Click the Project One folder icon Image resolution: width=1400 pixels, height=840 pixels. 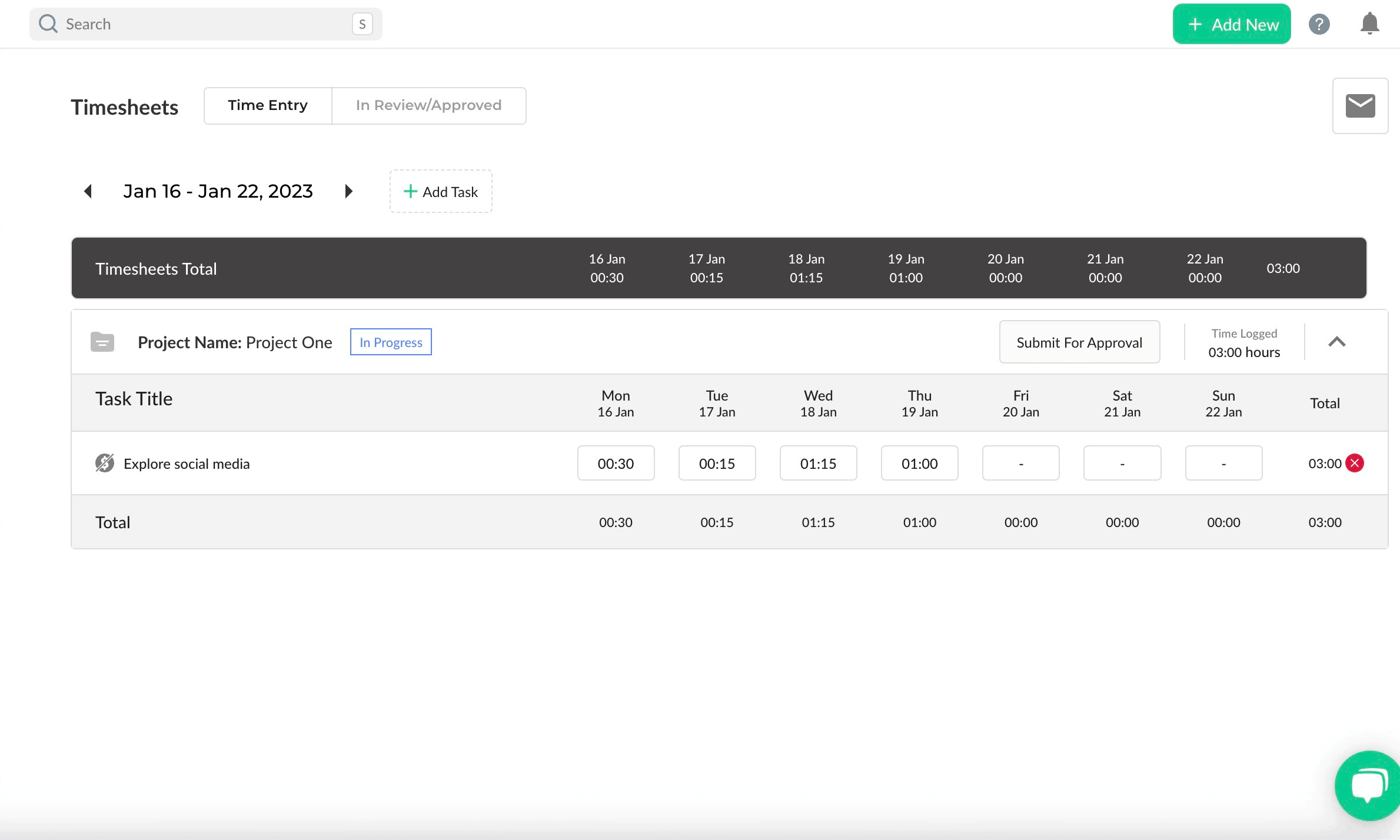pos(102,342)
